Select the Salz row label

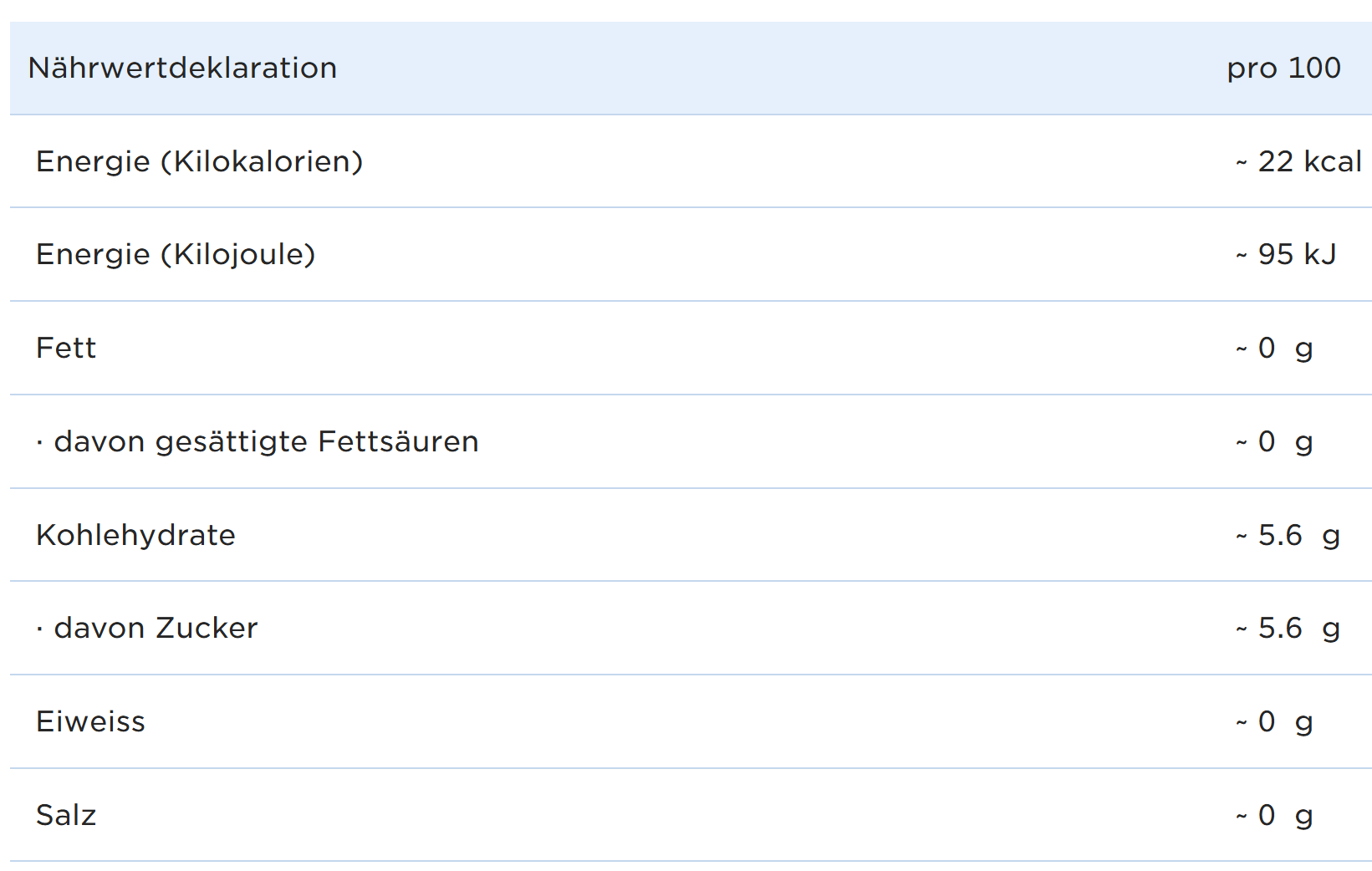click(66, 815)
